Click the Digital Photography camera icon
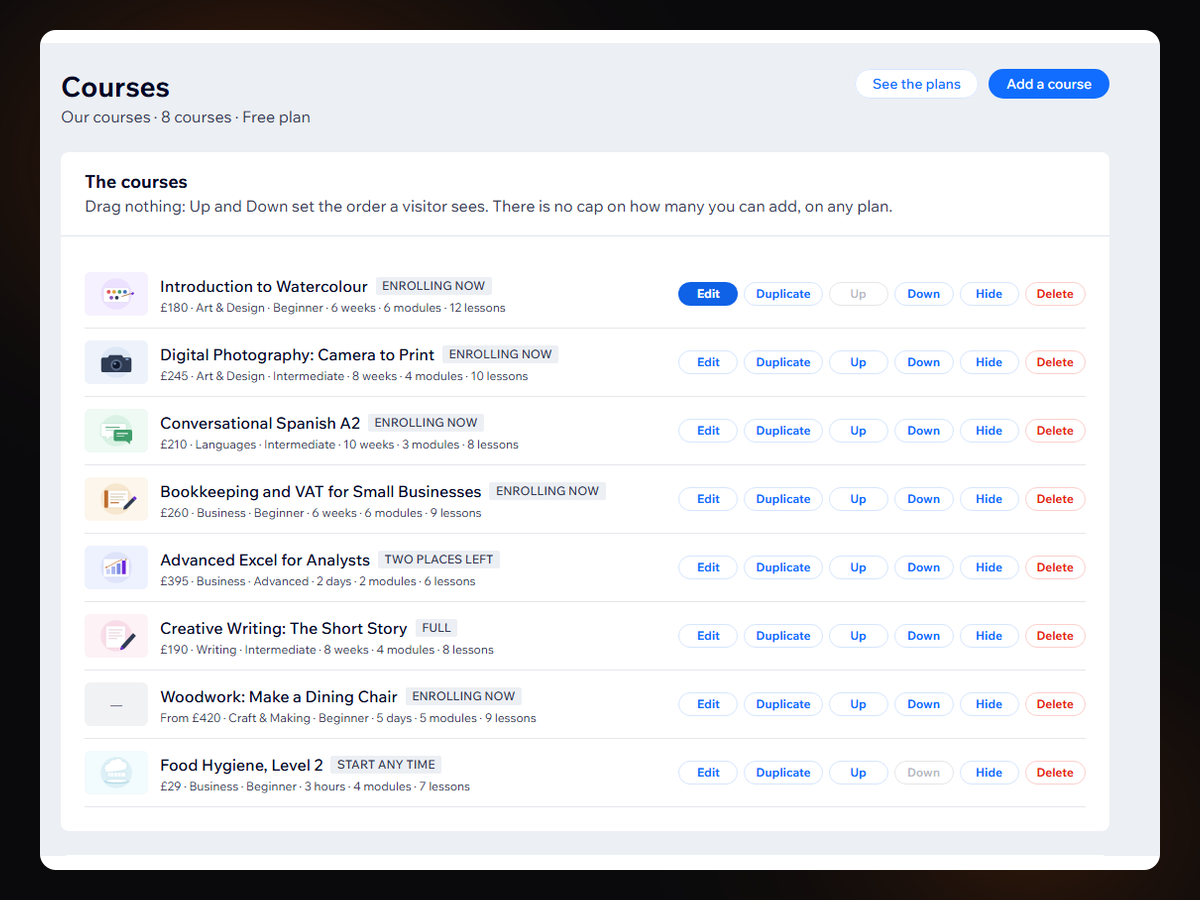The width and height of the screenshot is (1200, 900). [116, 362]
